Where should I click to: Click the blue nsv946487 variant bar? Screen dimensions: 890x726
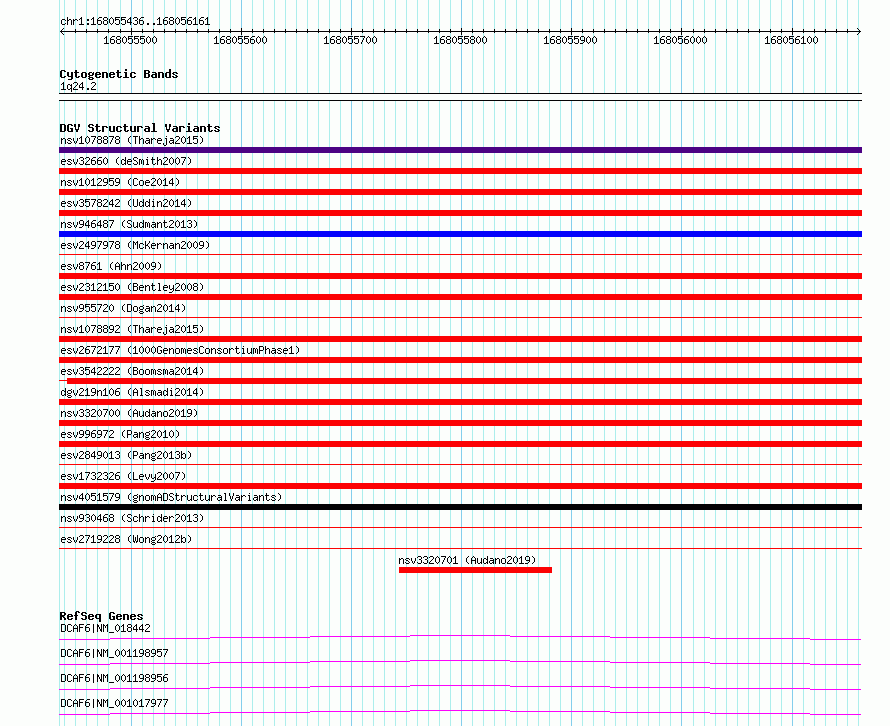460,234
